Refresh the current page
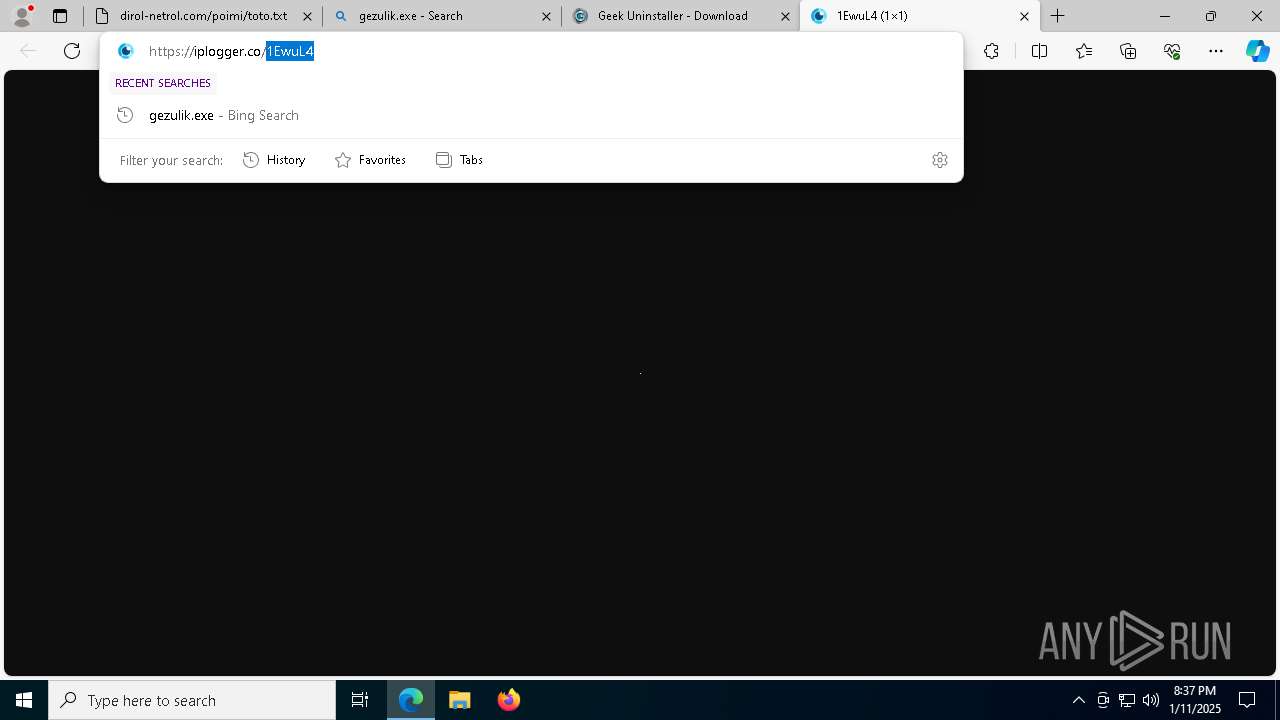1280x720 pixels. click(72, 51)
